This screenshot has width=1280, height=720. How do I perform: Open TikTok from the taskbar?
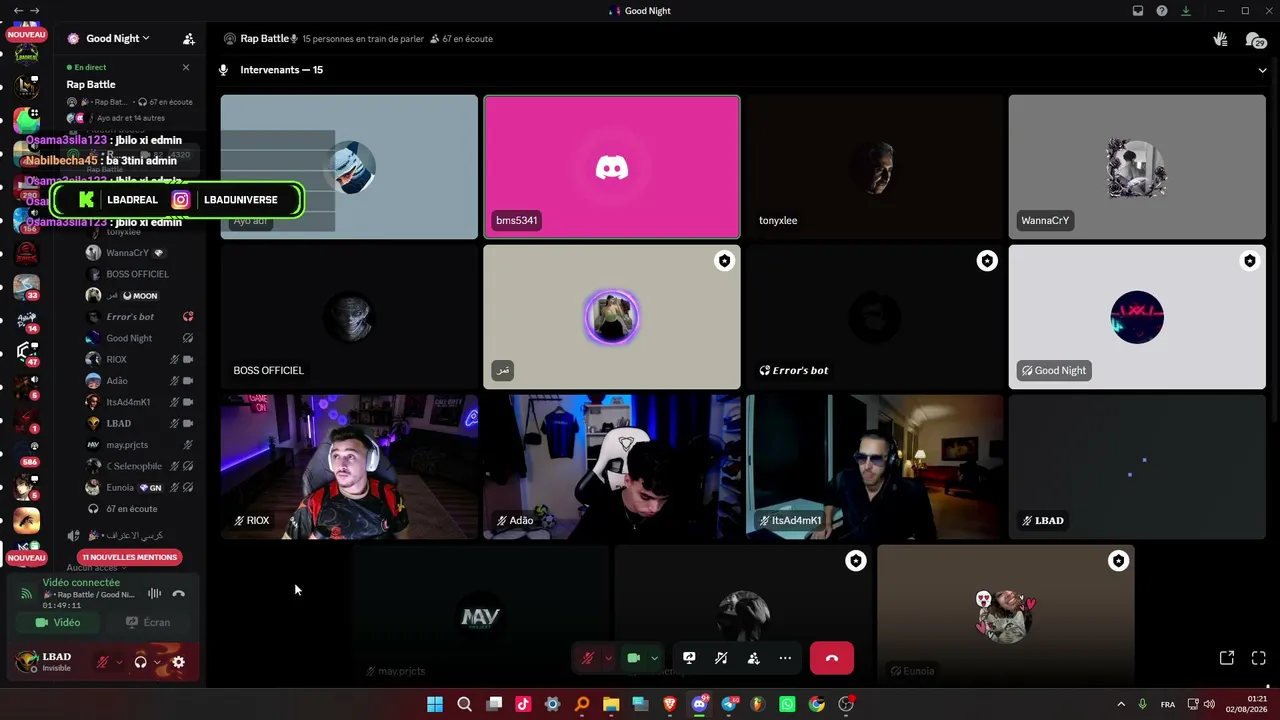[523, 704]
